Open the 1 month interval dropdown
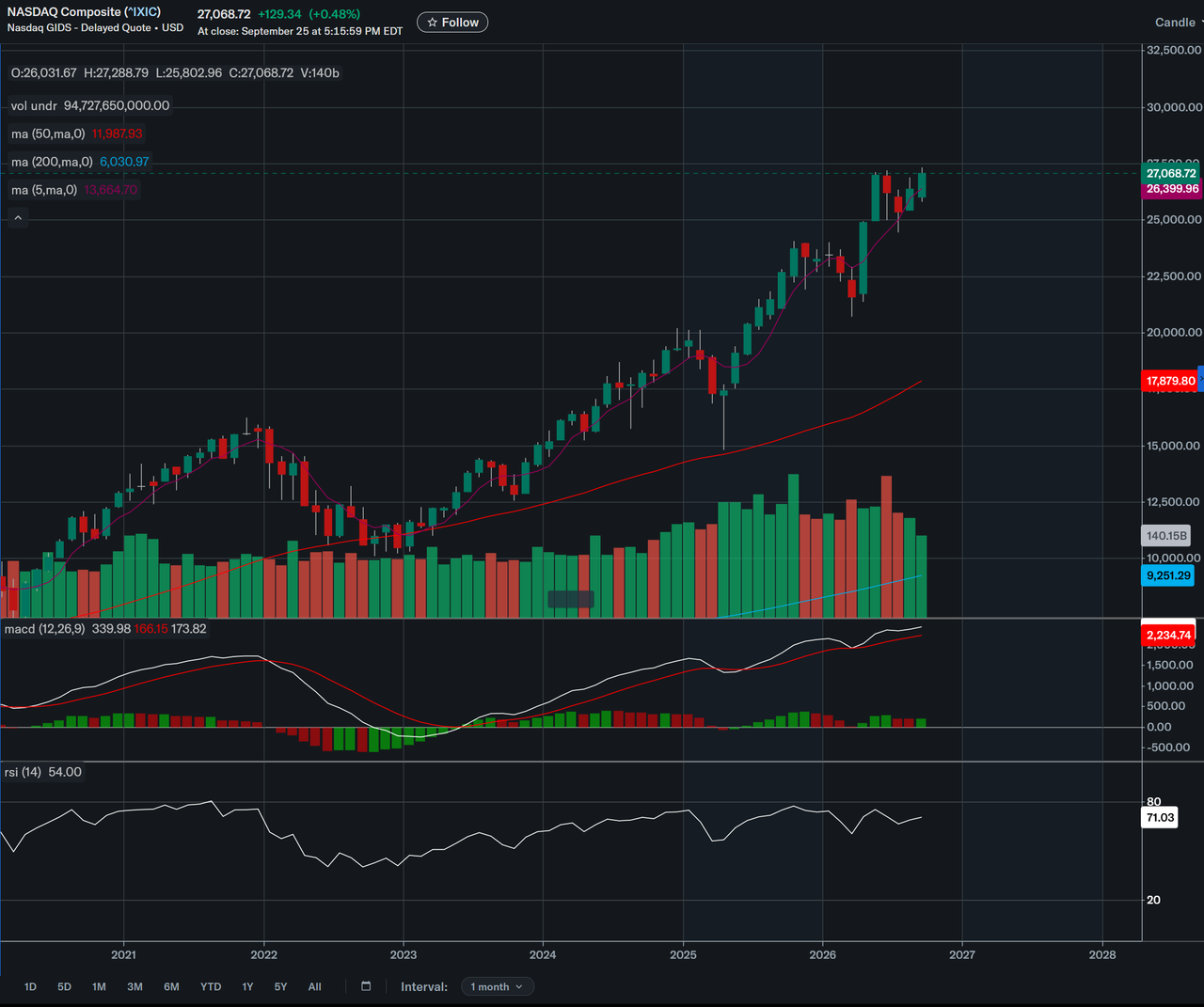 coord(498,986)
